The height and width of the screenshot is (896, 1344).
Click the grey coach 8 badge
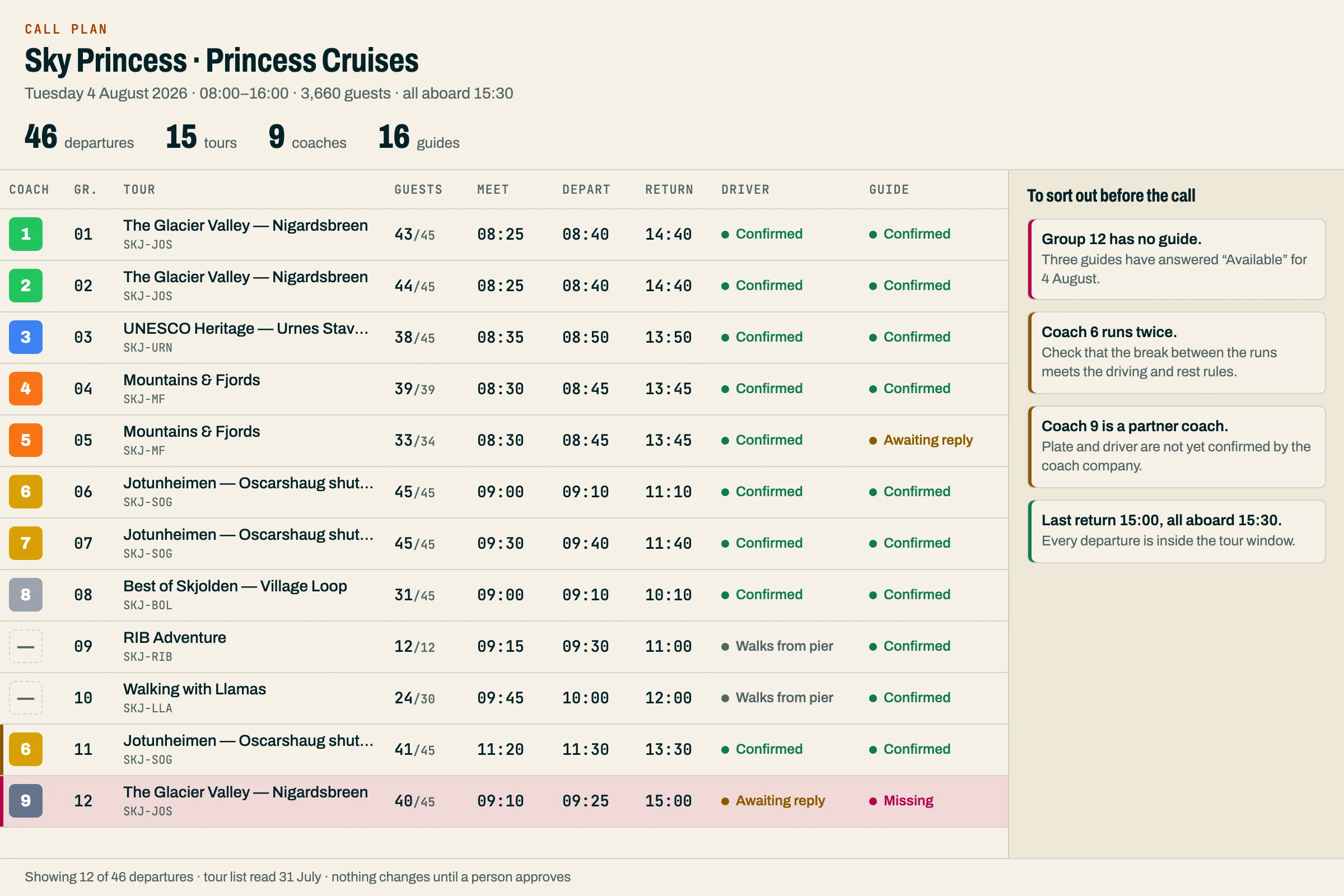pos(26,595)
